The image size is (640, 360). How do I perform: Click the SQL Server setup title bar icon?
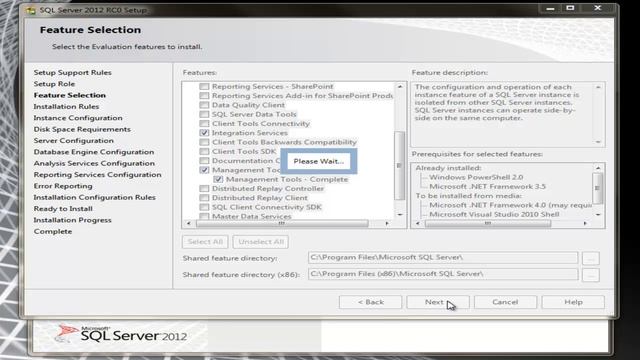pyautogui.click(x=31, y=10)
